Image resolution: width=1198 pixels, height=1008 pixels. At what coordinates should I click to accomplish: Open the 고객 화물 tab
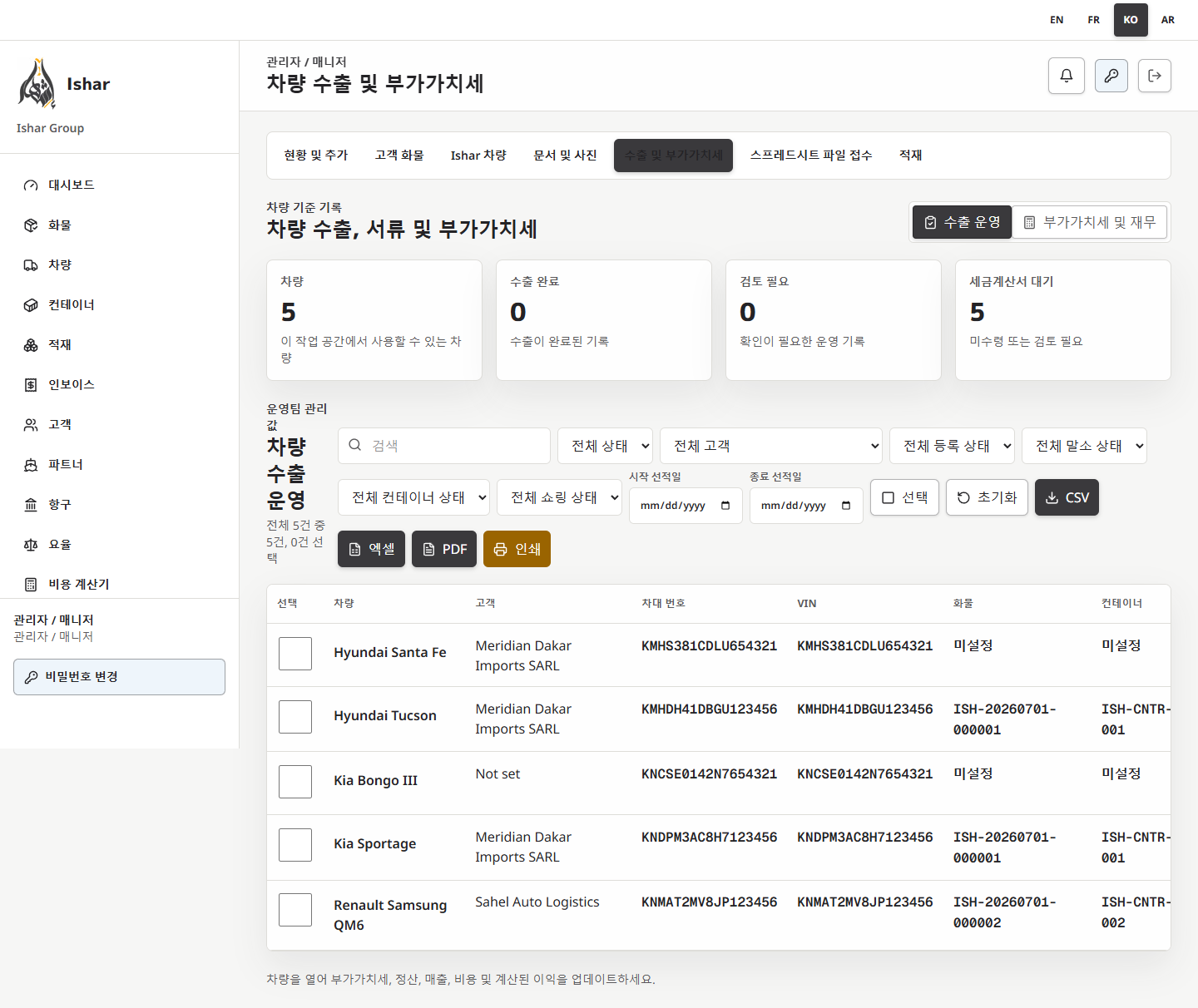click(x=399, y=156)
